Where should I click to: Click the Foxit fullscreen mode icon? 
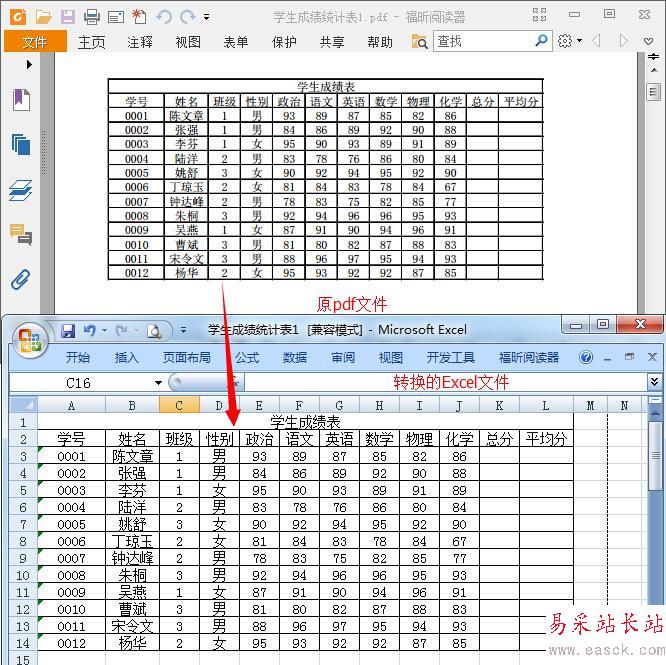[x=539, y=14]
